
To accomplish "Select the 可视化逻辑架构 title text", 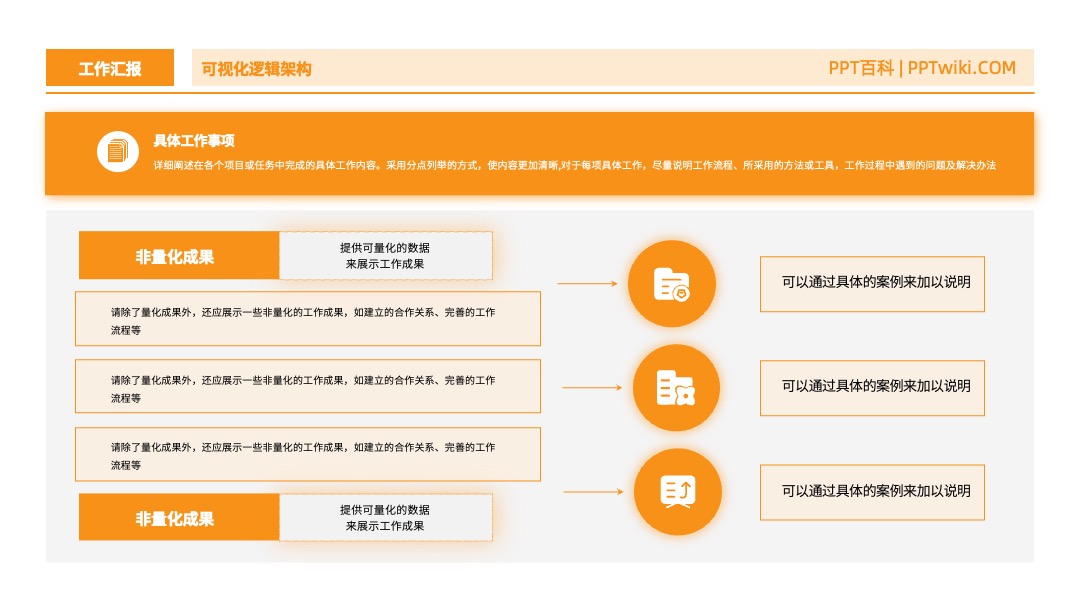I will (x=256, y=69).
